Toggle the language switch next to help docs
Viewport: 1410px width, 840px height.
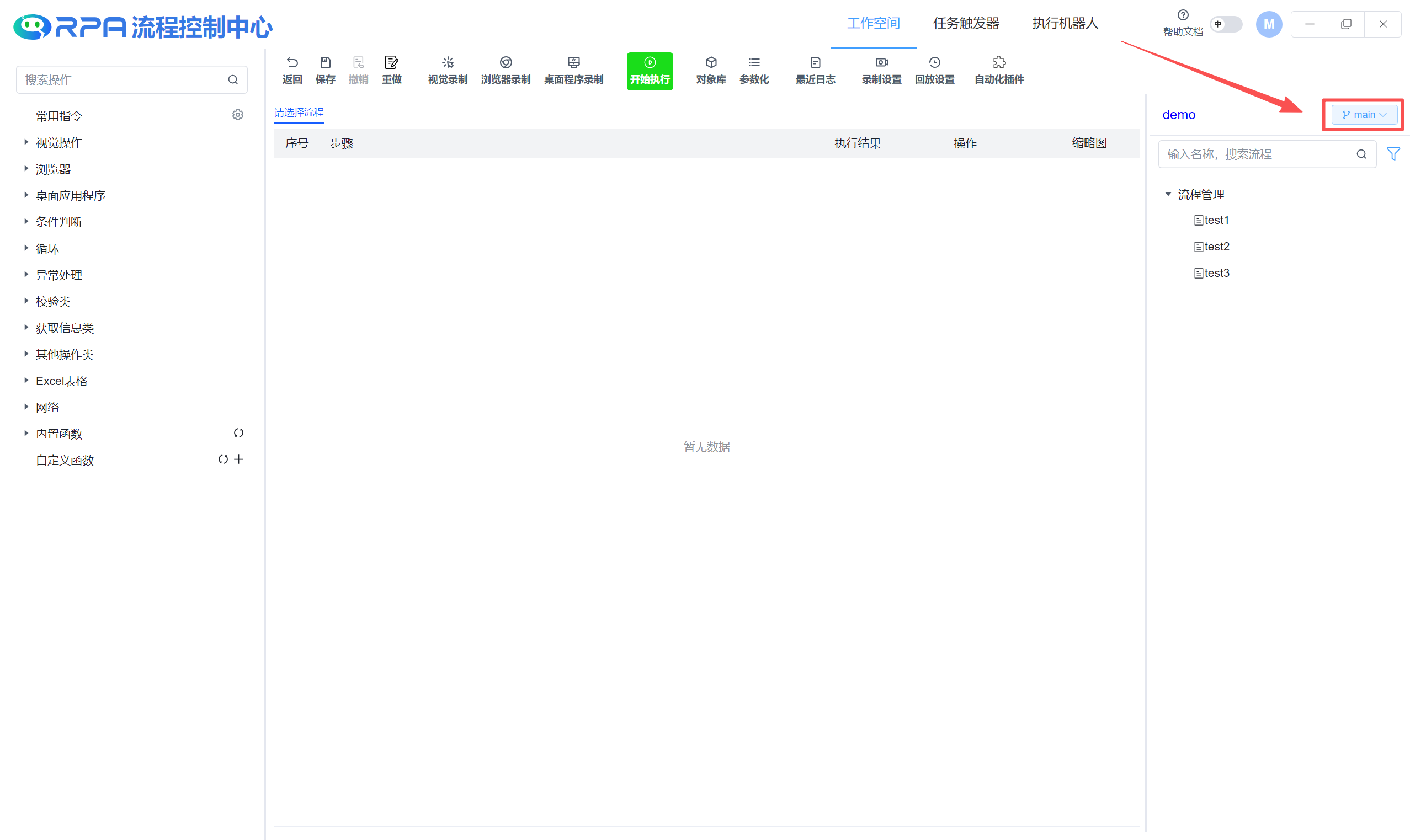(1225, 24)
